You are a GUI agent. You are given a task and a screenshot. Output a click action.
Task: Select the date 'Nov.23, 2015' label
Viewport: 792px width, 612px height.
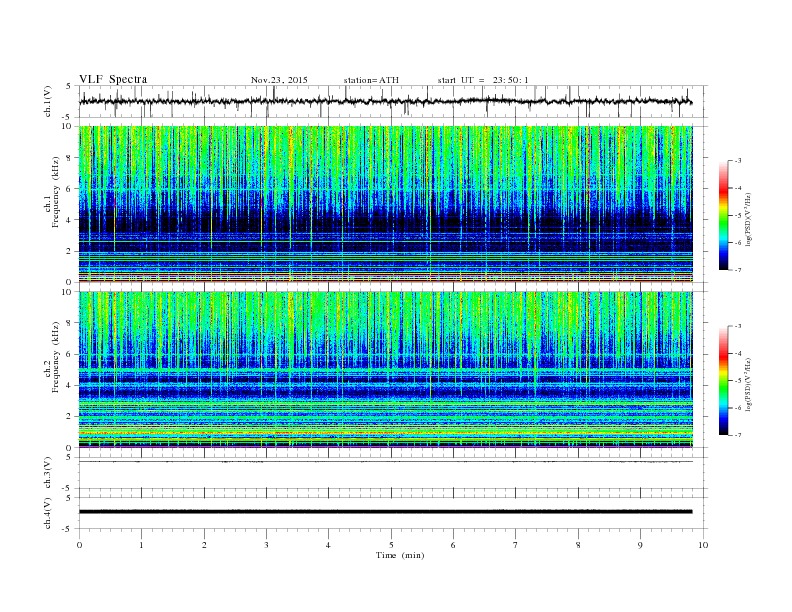pyautogui.click(x=279, y=80)
